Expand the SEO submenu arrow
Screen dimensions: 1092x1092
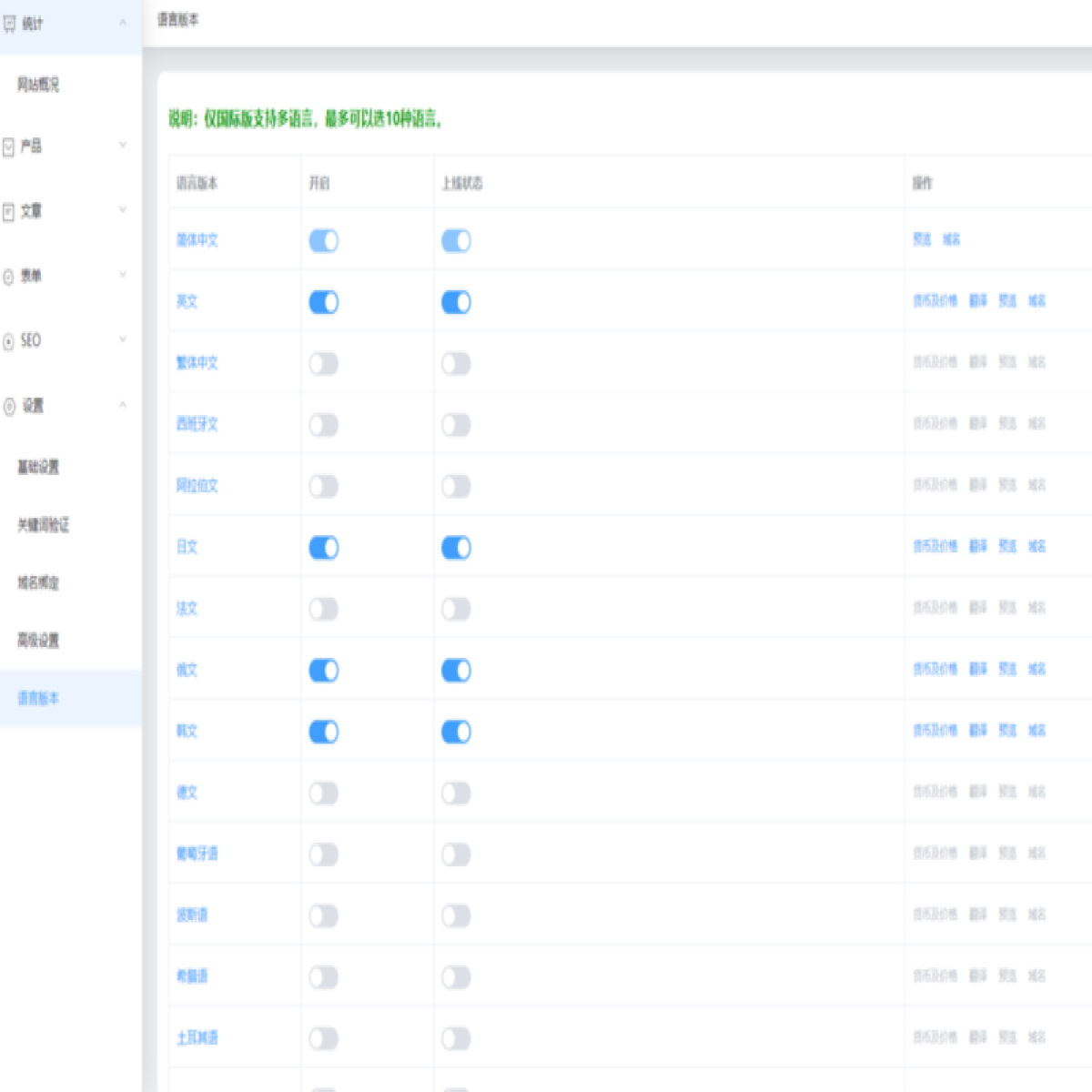123,339
